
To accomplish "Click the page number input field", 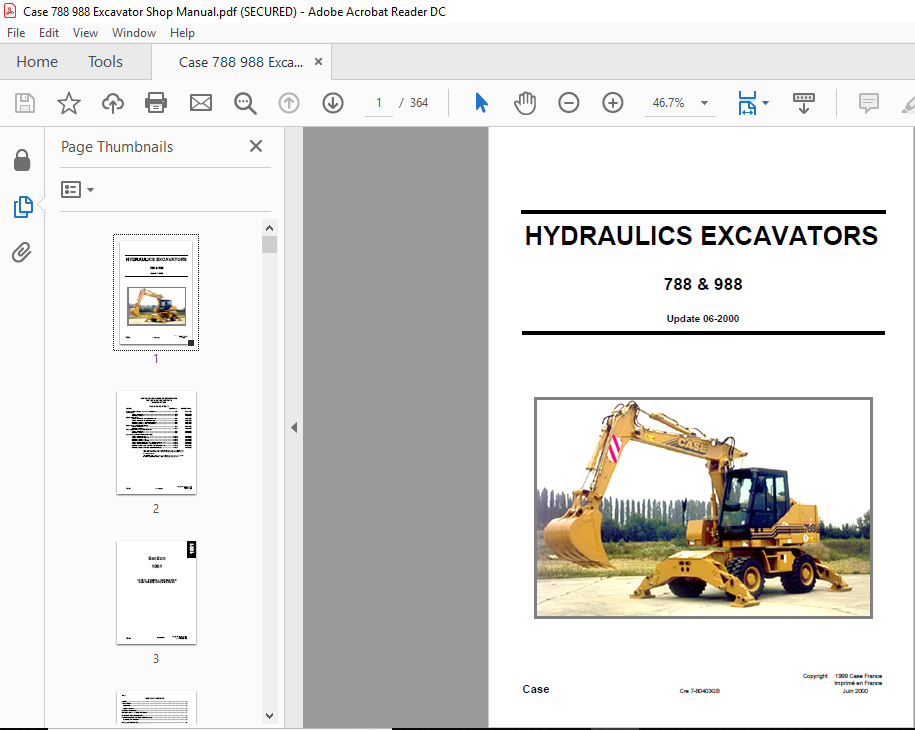I will [379, 103].
